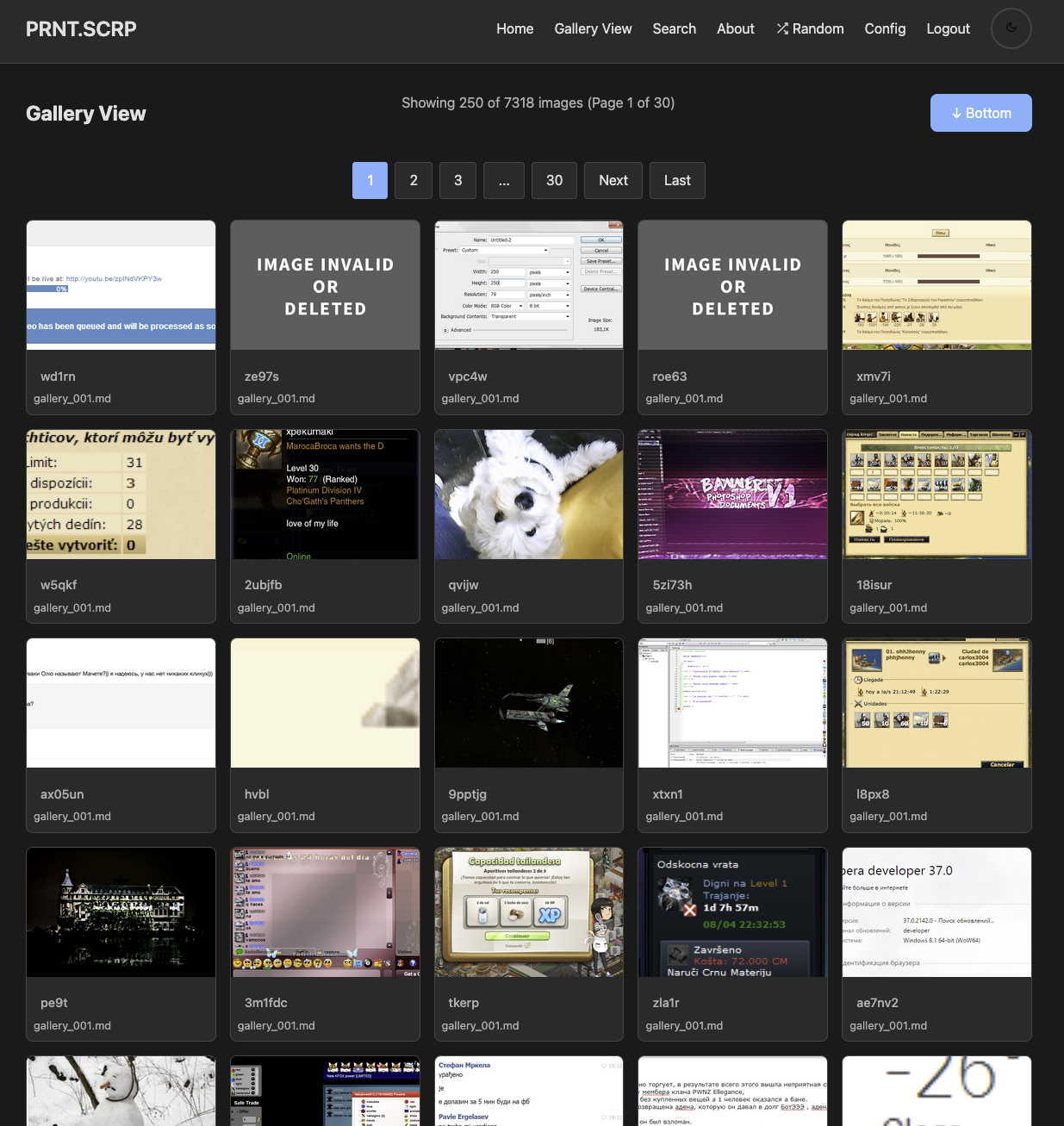Open invalid image placeholder ze97s

pyautogui.click(x=325, y=285)
